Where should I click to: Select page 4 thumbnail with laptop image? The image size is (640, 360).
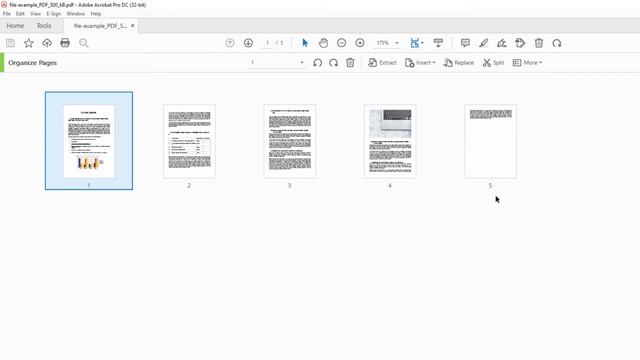click(x=390, y=141)
